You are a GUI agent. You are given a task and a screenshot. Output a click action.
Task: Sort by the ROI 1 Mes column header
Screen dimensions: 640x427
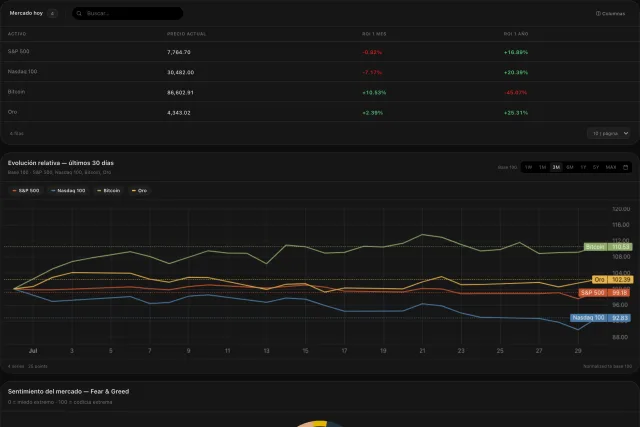[x=374, y=34]
